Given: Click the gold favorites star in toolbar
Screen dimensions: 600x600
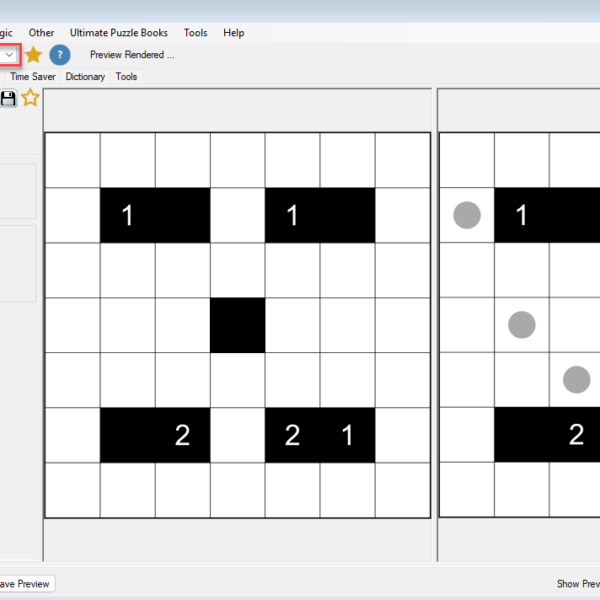Looking at the screenshot, I should click(33, 55).
